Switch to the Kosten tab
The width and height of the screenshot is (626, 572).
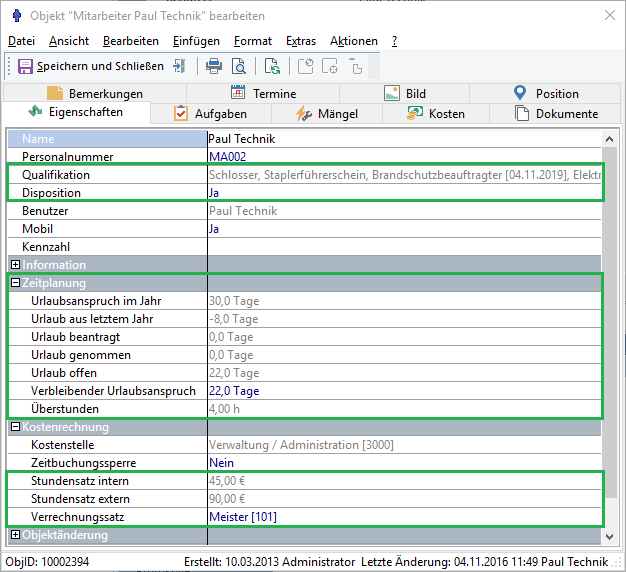pos(436,114)
